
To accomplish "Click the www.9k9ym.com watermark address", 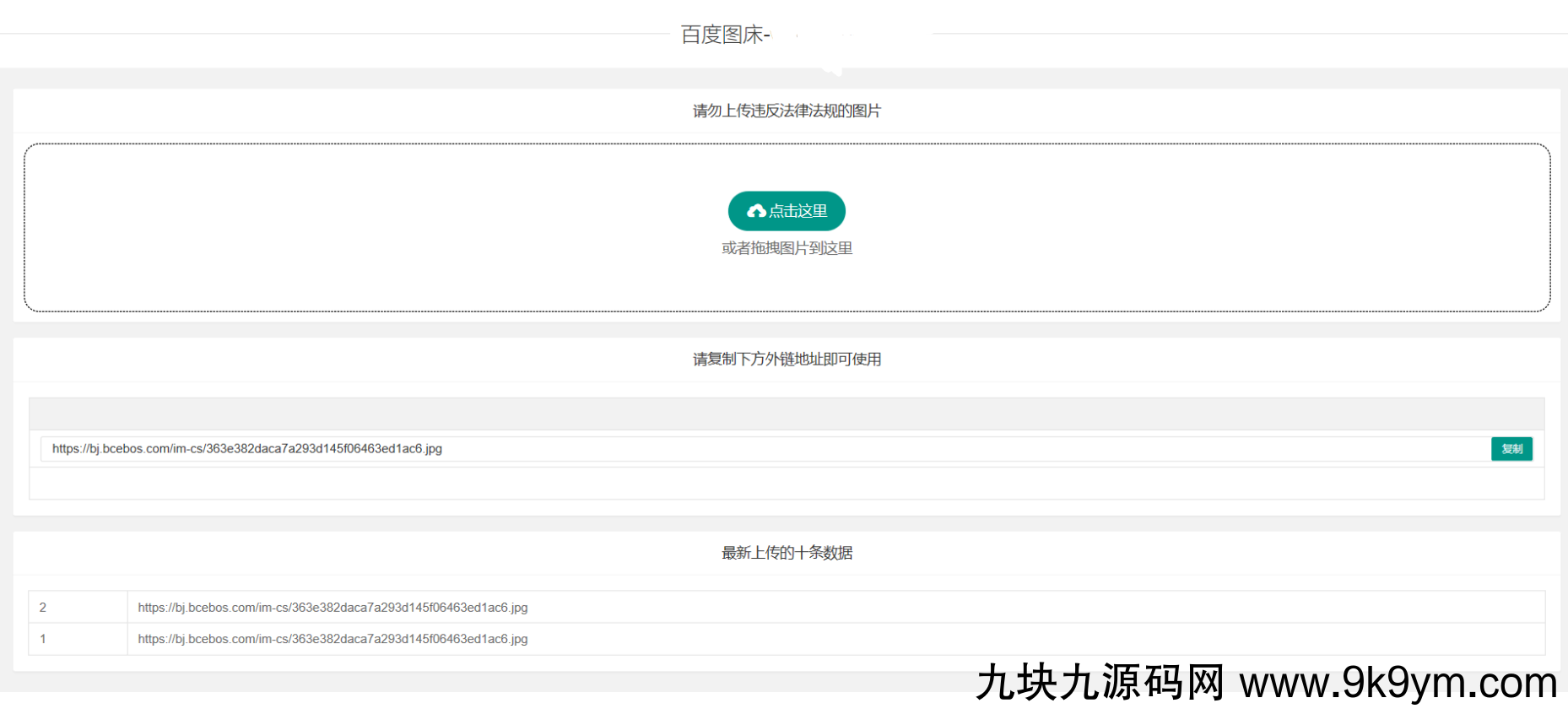I will [1398, 682].
